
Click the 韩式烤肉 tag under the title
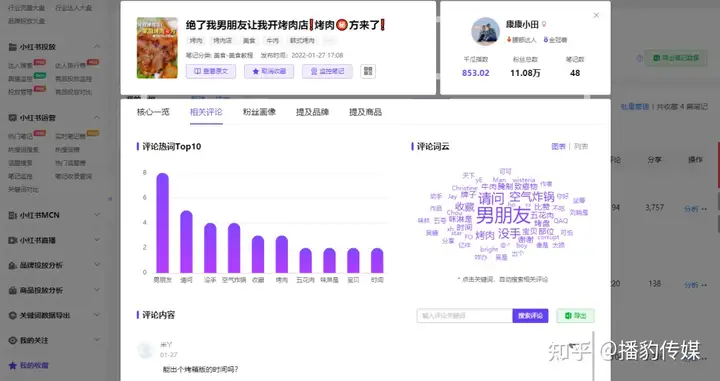pyautogui.click(x=302, y=41)
